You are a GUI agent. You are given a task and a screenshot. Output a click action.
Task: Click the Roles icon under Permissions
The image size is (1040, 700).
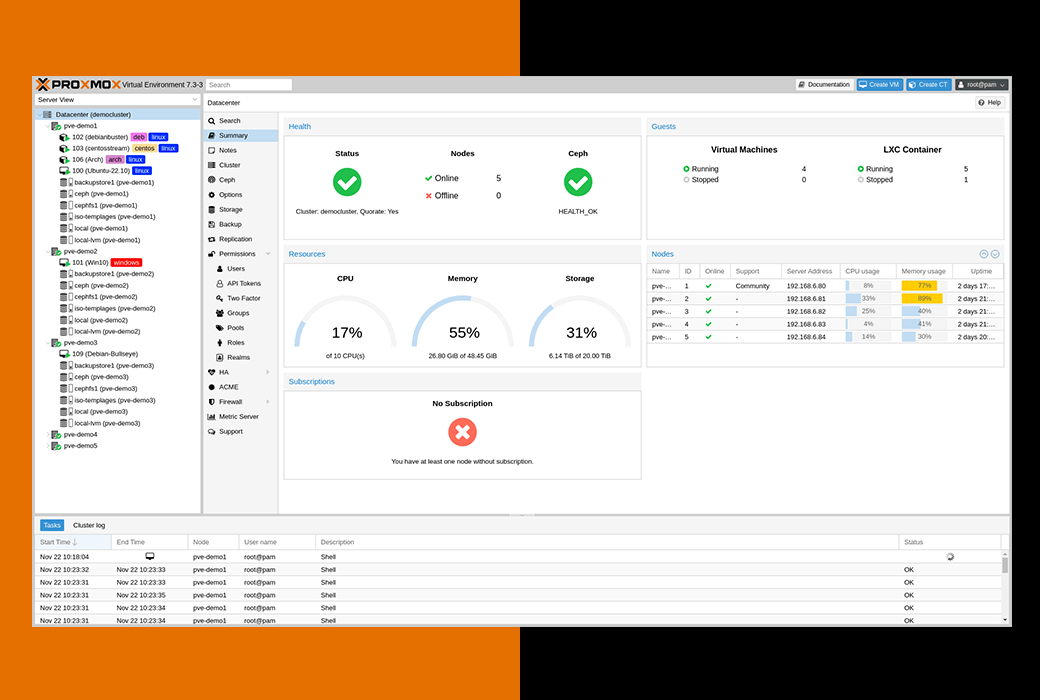click(220, 343)
